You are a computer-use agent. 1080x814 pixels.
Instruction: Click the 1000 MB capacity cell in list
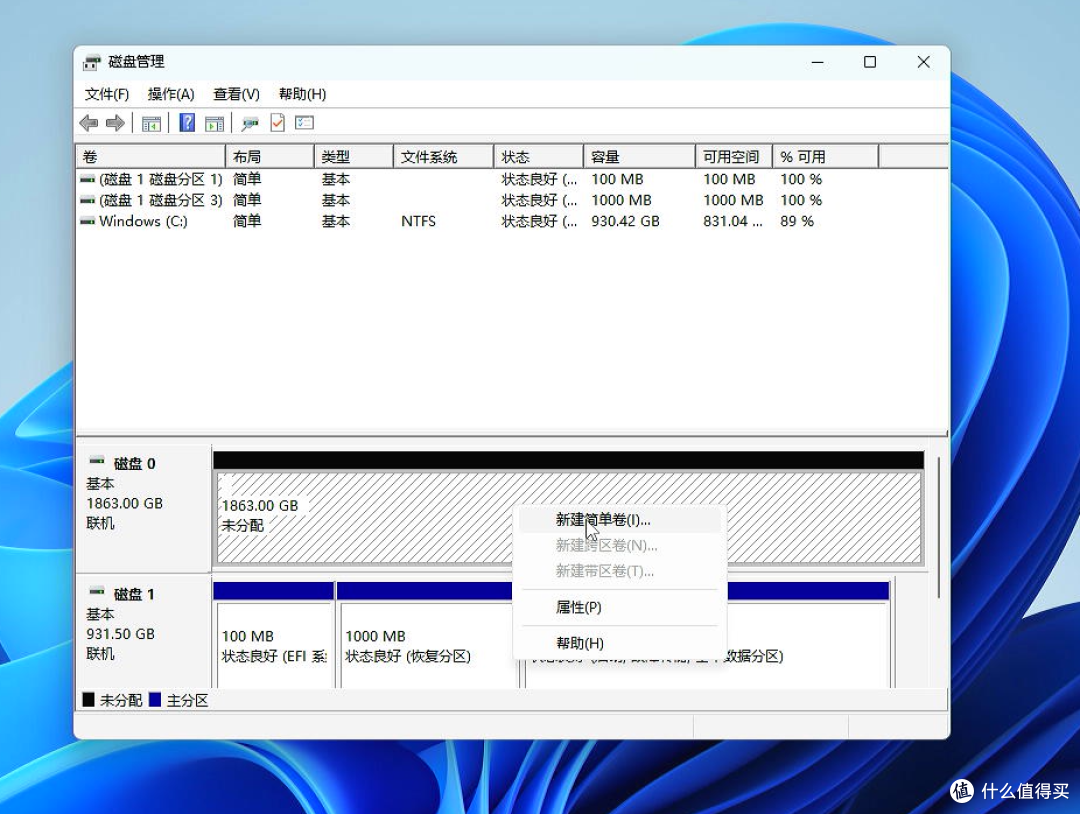click(621, 200)
